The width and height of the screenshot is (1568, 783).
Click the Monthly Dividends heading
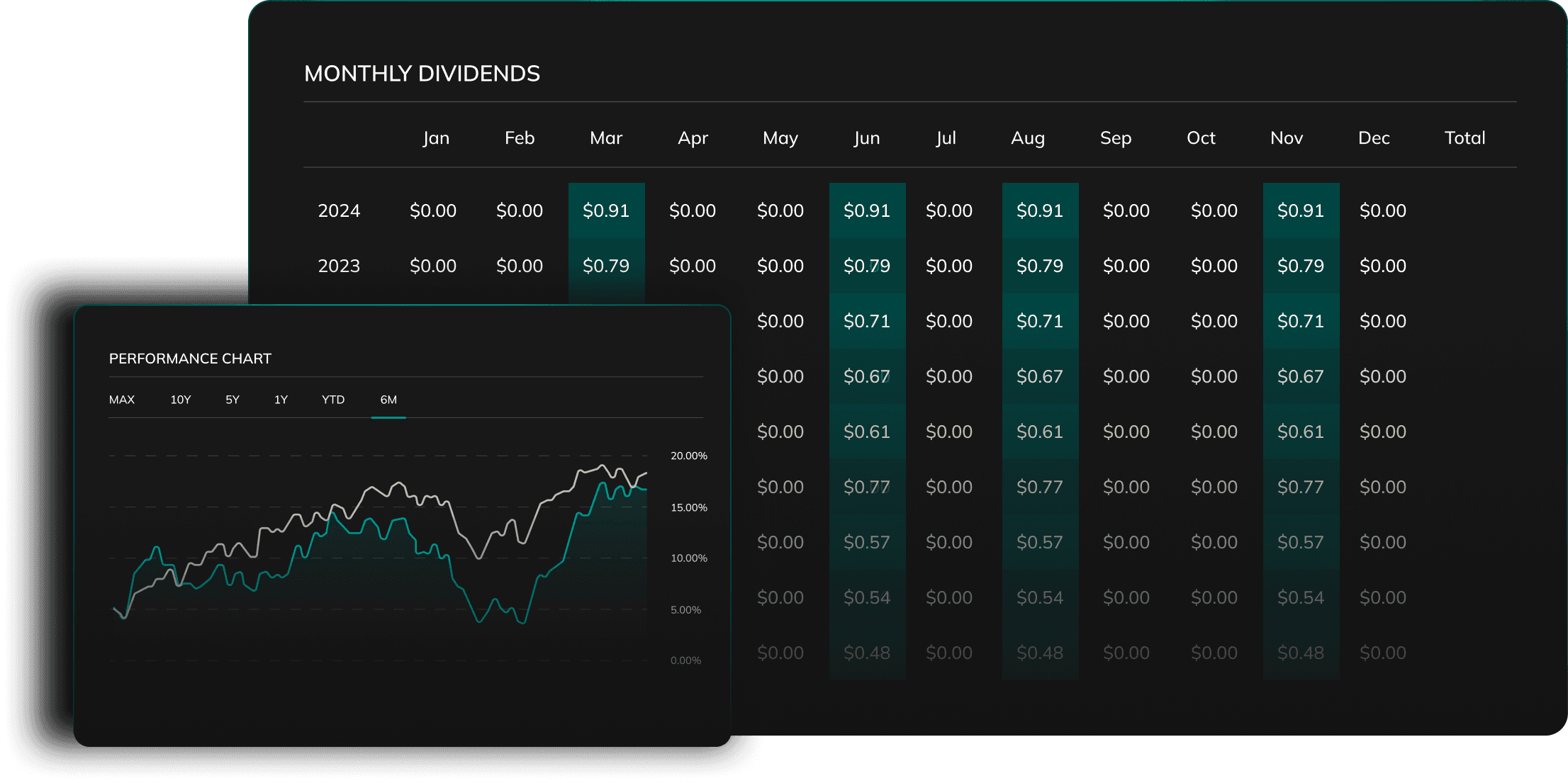click(422, 74)
